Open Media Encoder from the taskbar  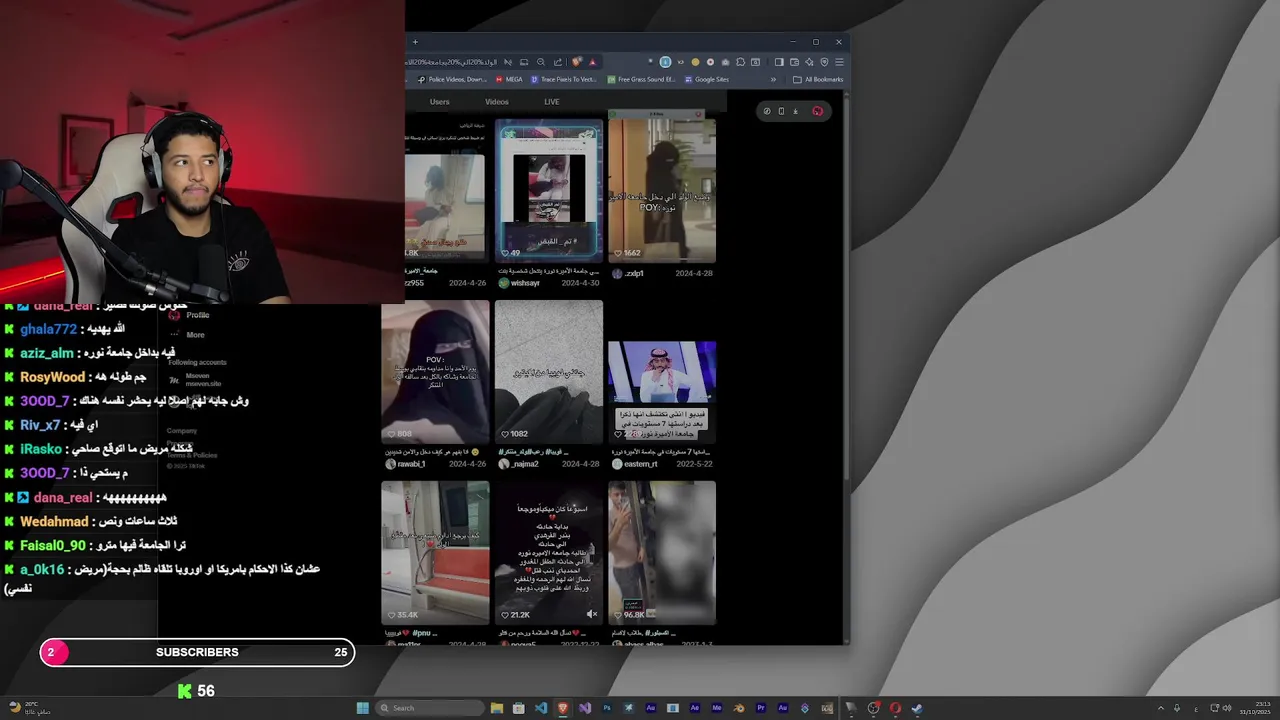(x=716, y=708)
